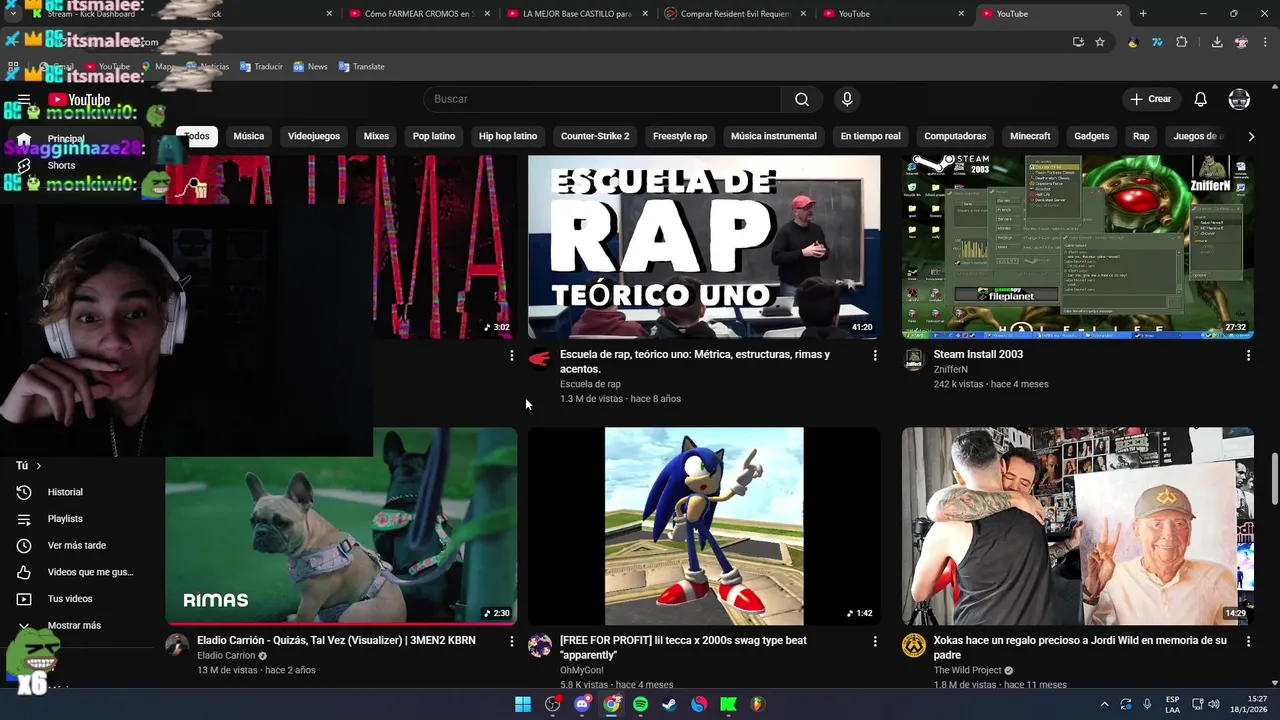Select the Videojuegos filter chip
The image size is (1280, 720).
coord(314,136)
